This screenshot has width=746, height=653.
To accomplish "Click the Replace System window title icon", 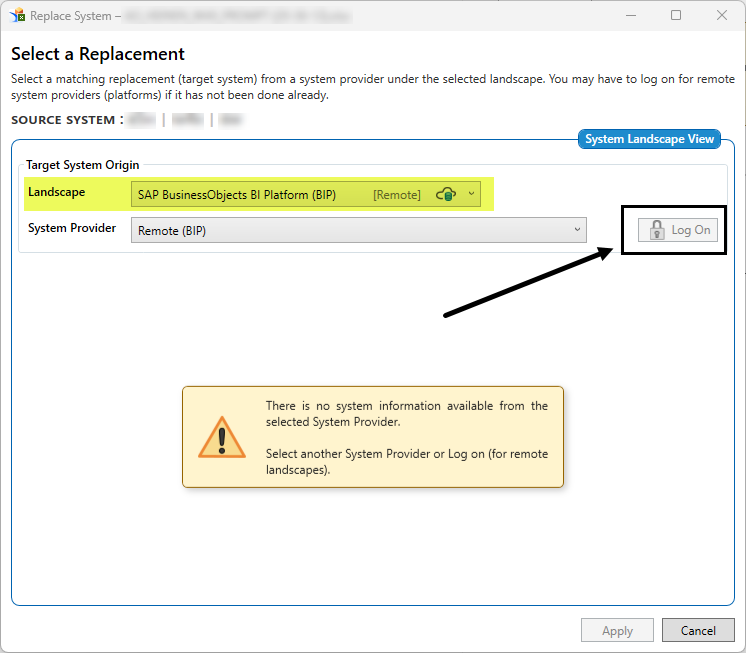I will [18, 15].
